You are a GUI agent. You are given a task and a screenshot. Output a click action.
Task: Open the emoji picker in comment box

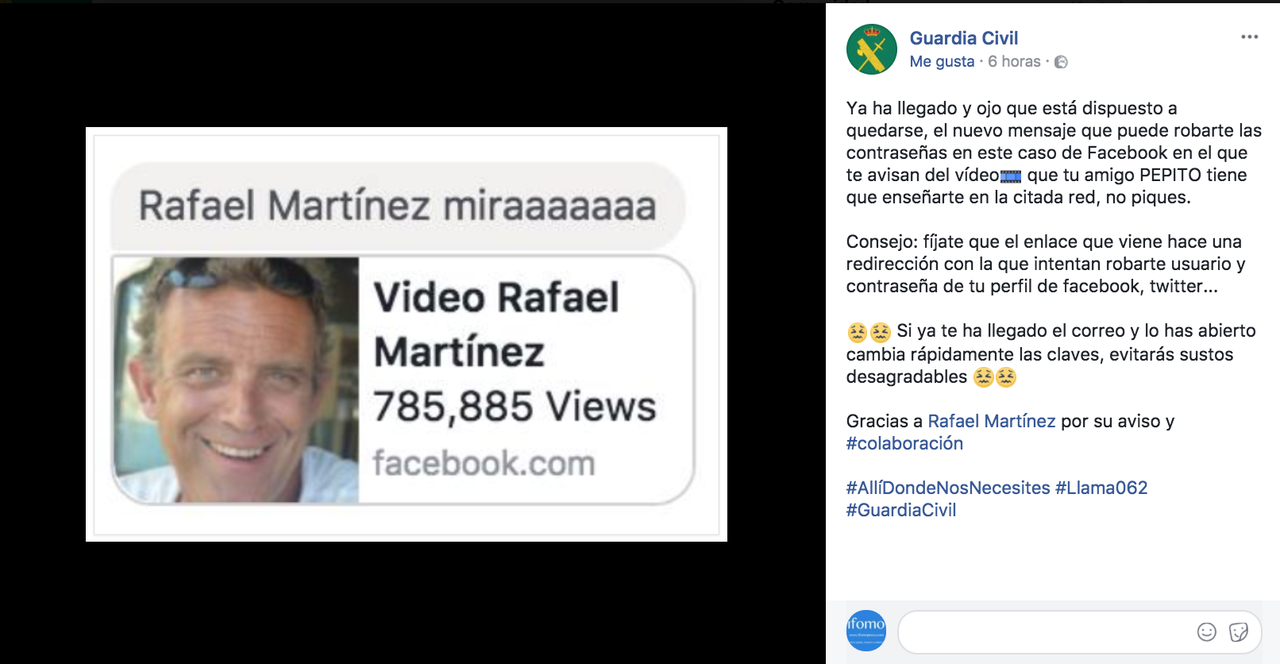(x=1207, y=632)
